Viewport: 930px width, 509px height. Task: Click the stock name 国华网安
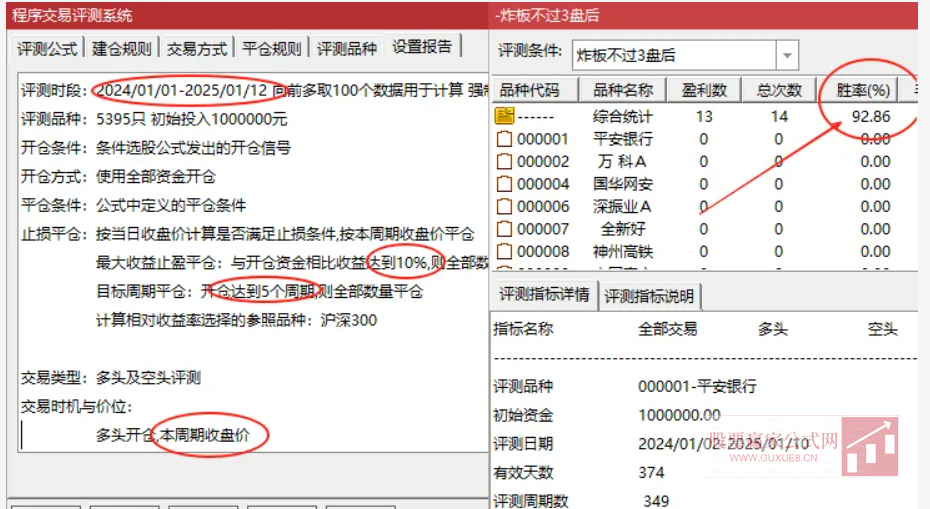[x=623, y=184]
